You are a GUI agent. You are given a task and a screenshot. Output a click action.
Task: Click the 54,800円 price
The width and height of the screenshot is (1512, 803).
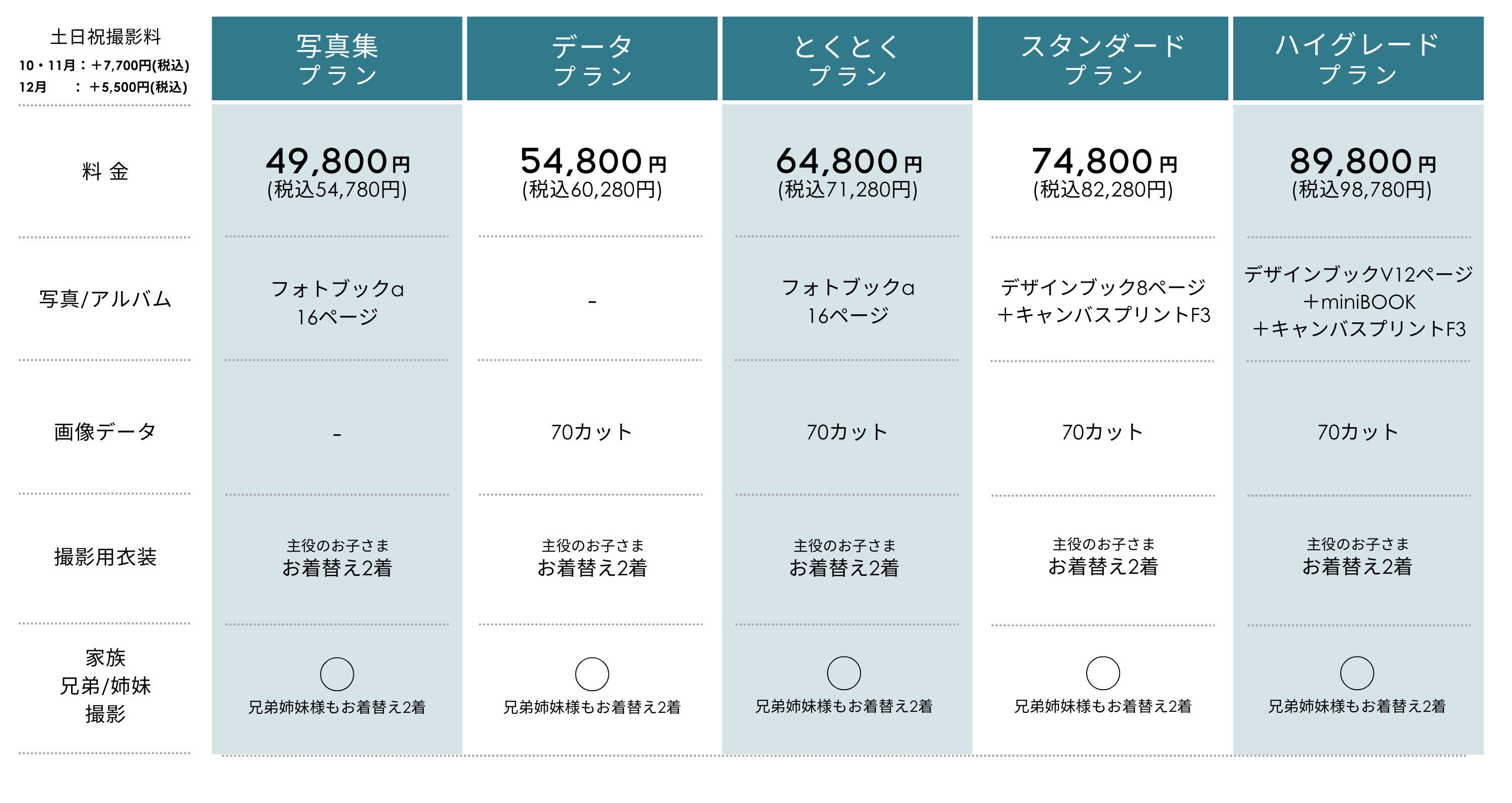592,162
